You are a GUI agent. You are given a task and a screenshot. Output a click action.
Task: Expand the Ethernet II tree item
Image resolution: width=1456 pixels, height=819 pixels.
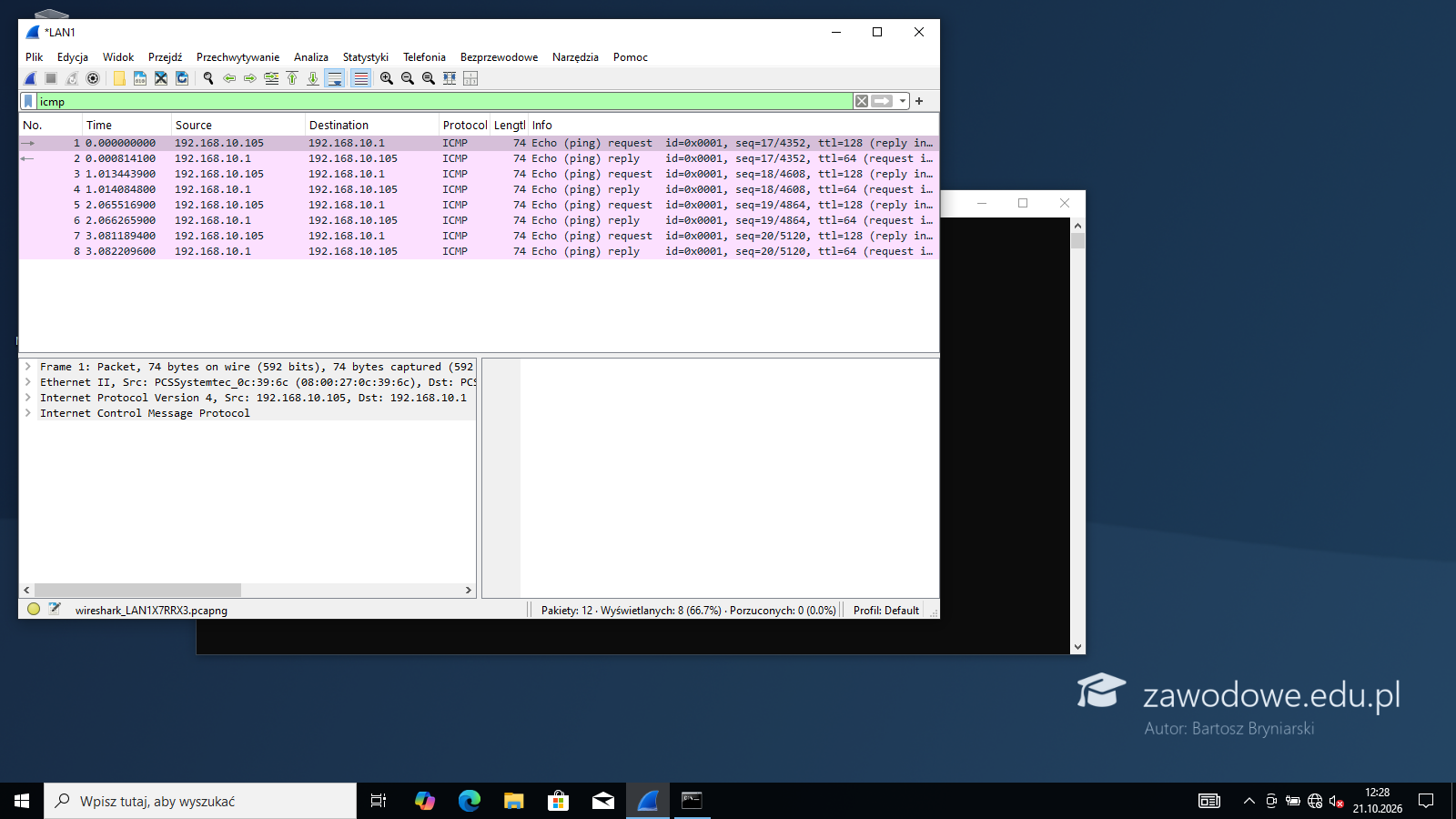[x=28, y=382]
